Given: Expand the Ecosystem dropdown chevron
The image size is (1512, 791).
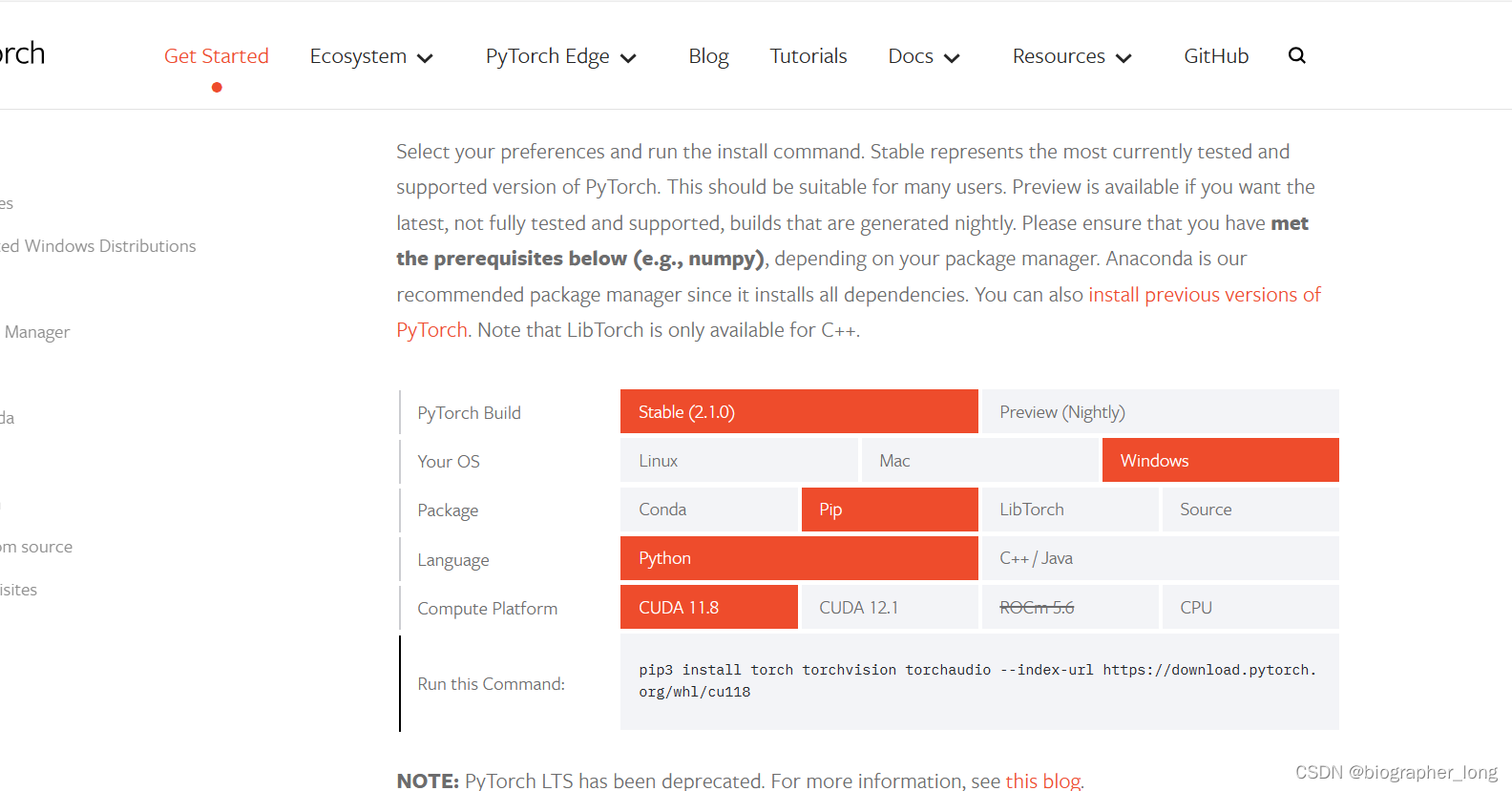Looking at the screenshot, I should pyautogui.click(x=426, y=58).
